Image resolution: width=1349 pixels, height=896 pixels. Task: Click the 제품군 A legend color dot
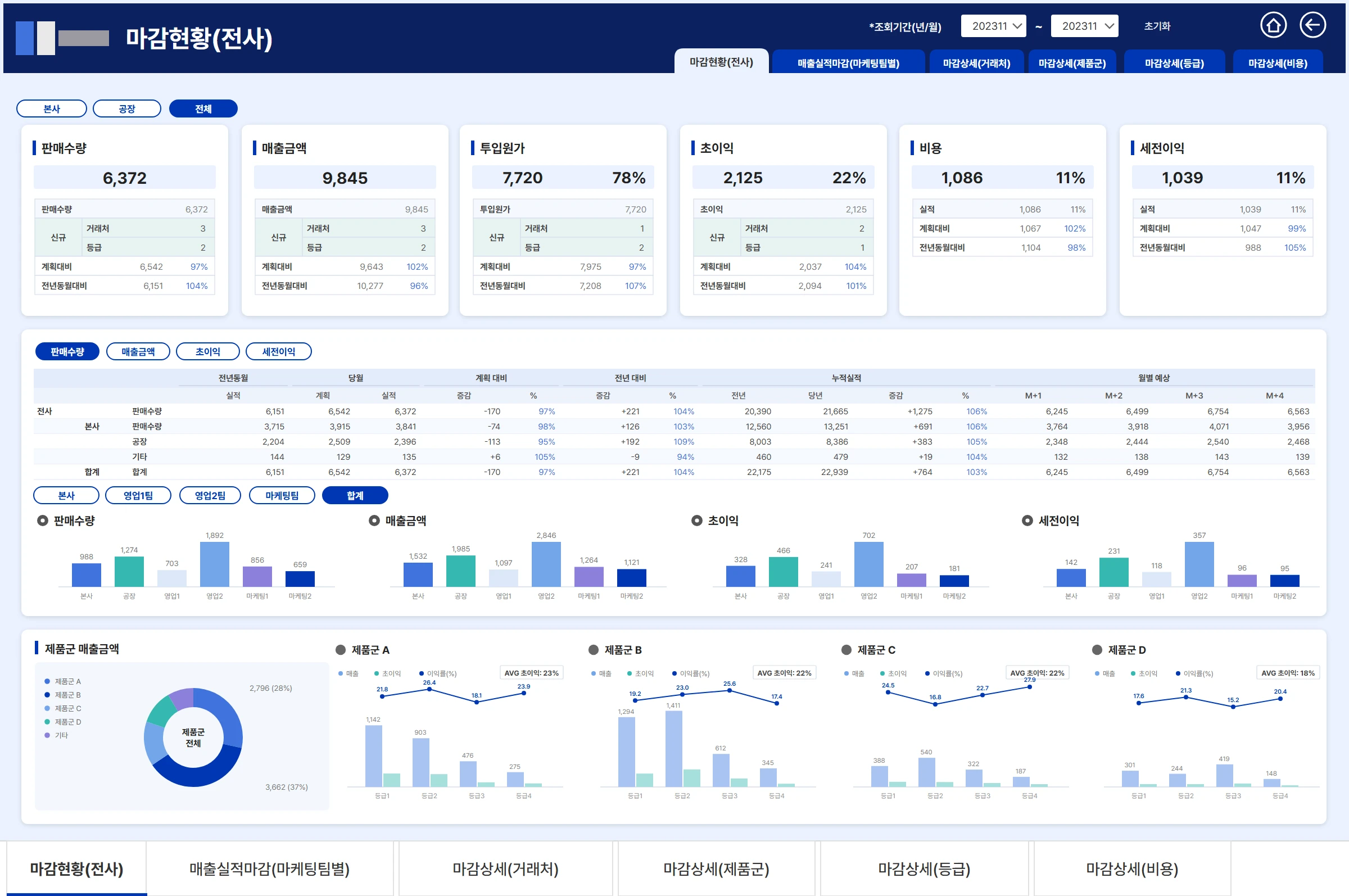tap(47, 681)
